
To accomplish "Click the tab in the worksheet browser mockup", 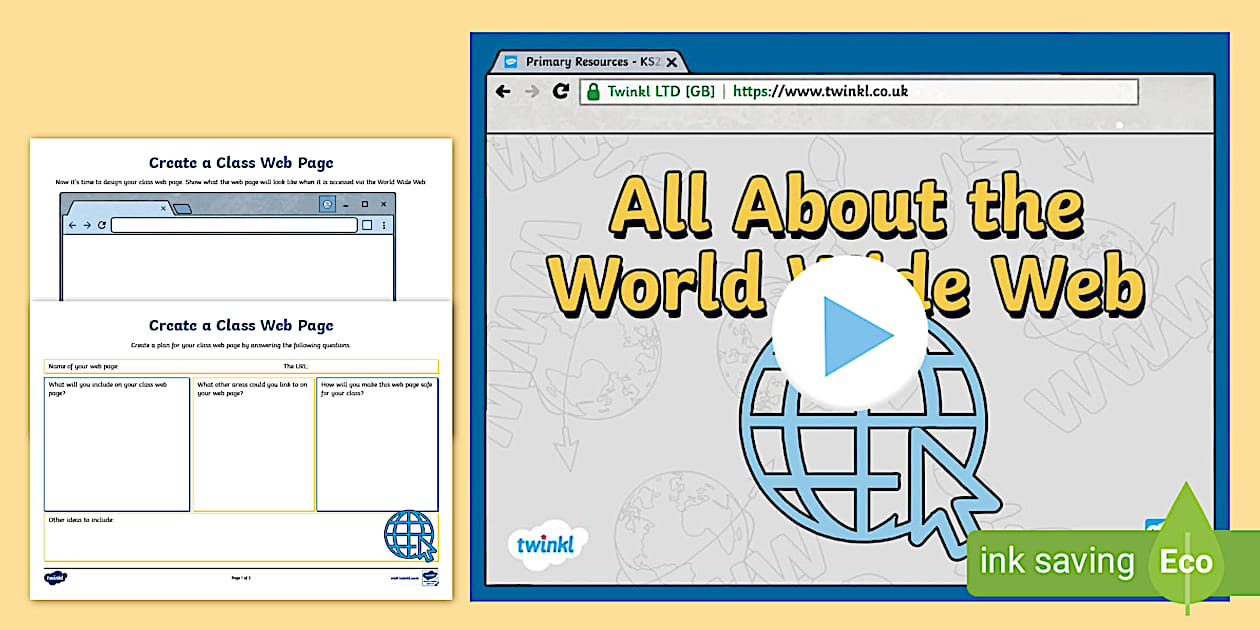I will 120,209.
